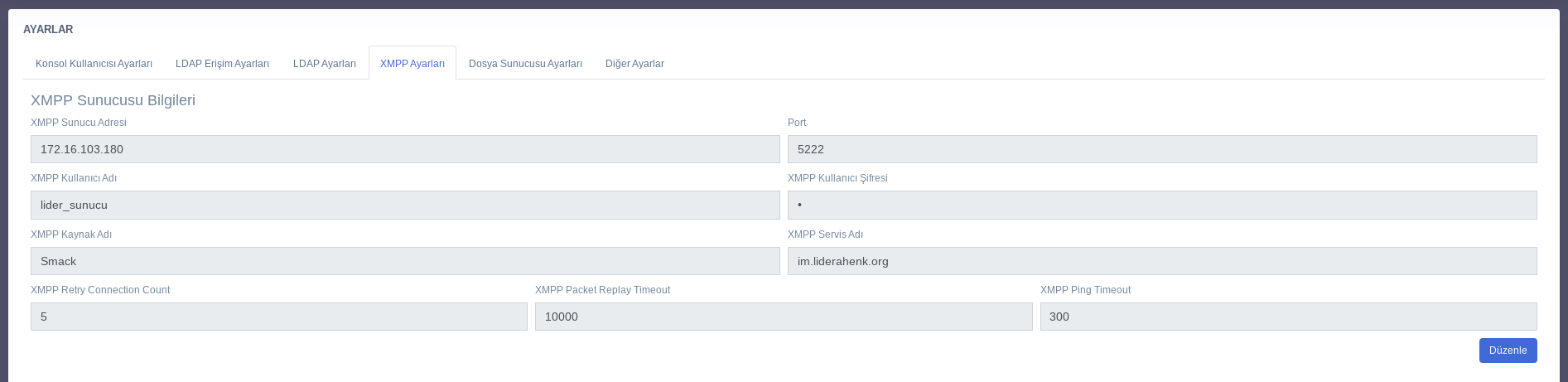
Task: Open the Diğer Ayarlar tab
Action: point(634,64)
